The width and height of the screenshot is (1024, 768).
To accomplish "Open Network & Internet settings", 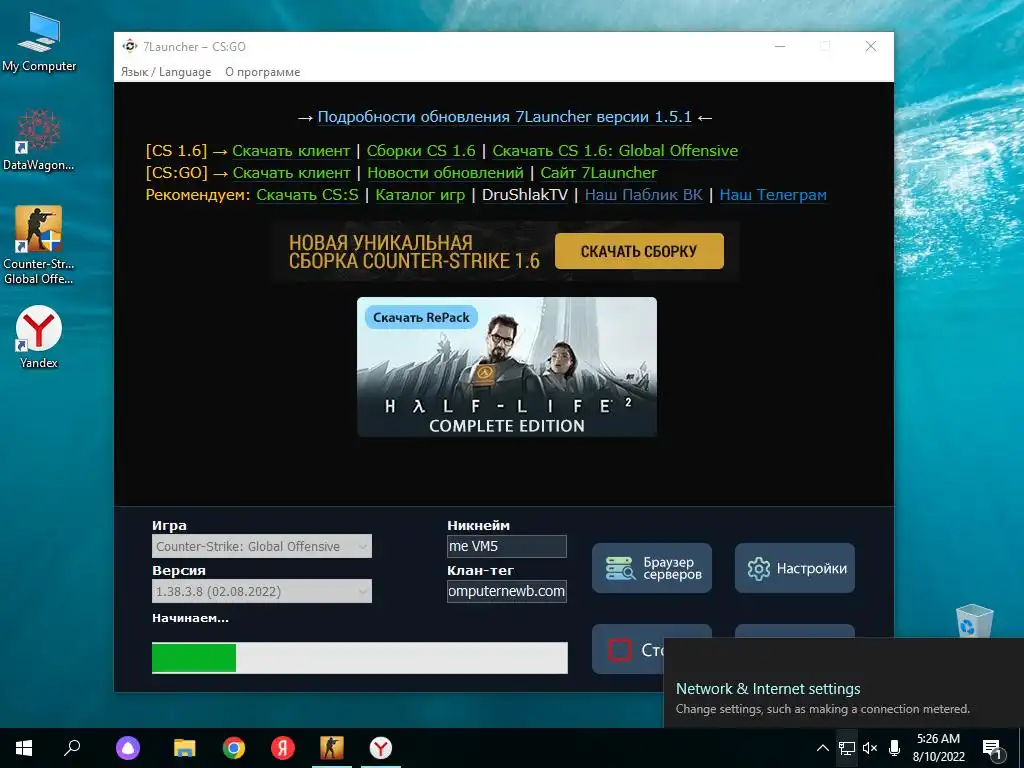I will click(768, 689).
